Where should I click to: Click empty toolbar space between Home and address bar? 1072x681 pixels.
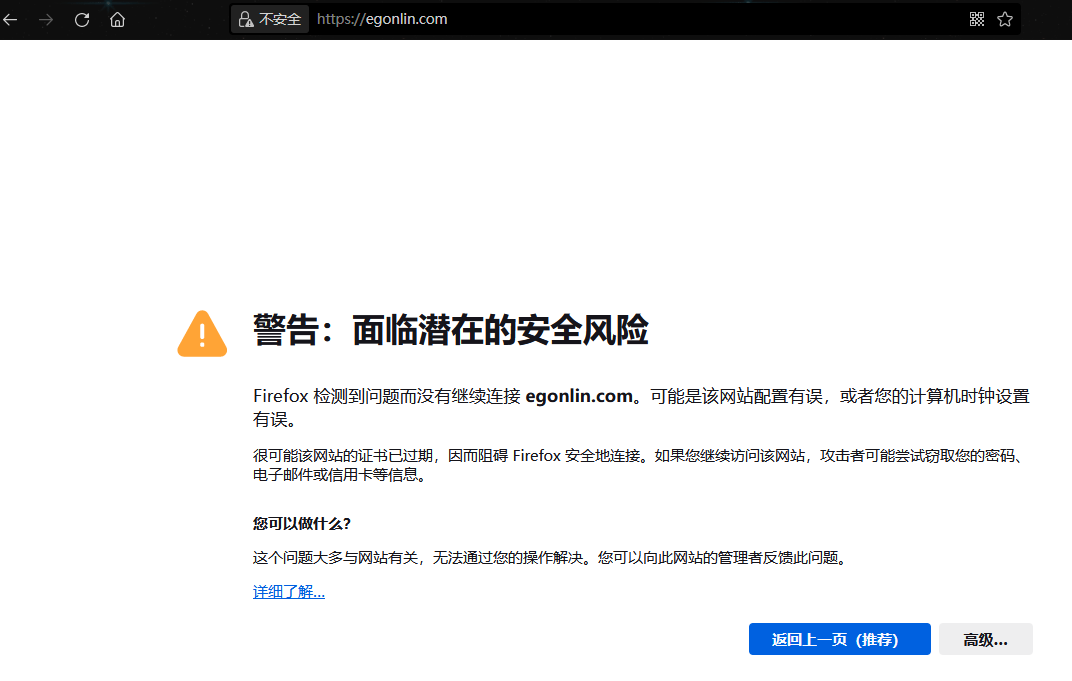(180, 19)
